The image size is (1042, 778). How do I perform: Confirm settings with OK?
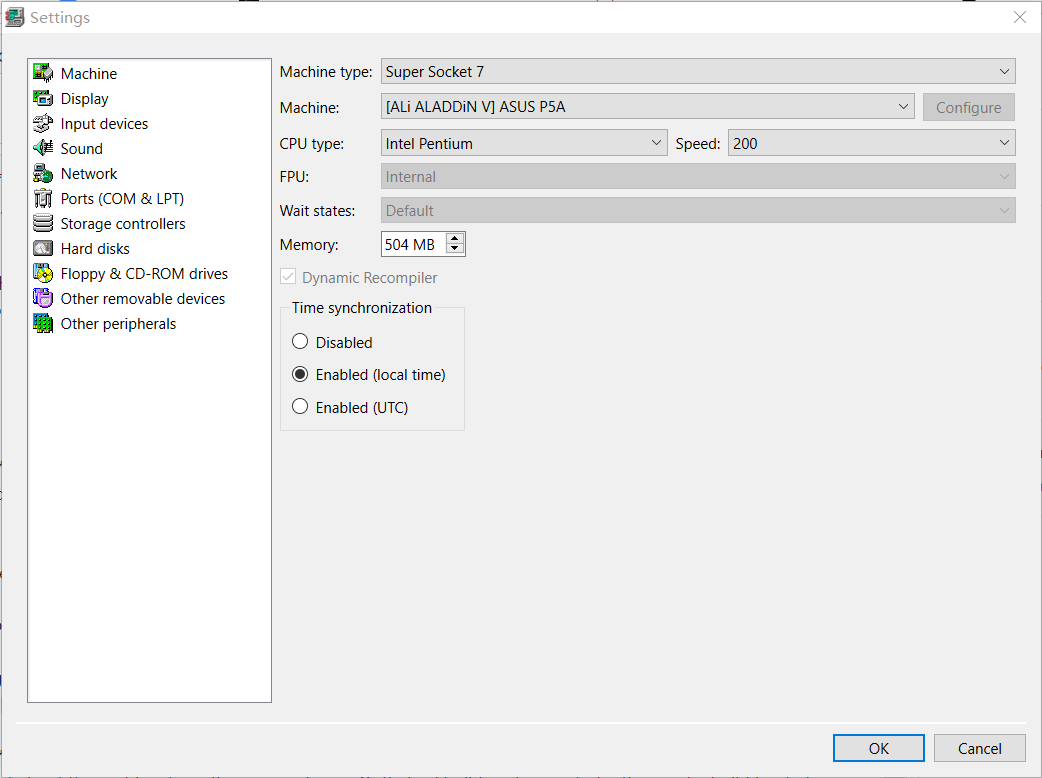878,747
